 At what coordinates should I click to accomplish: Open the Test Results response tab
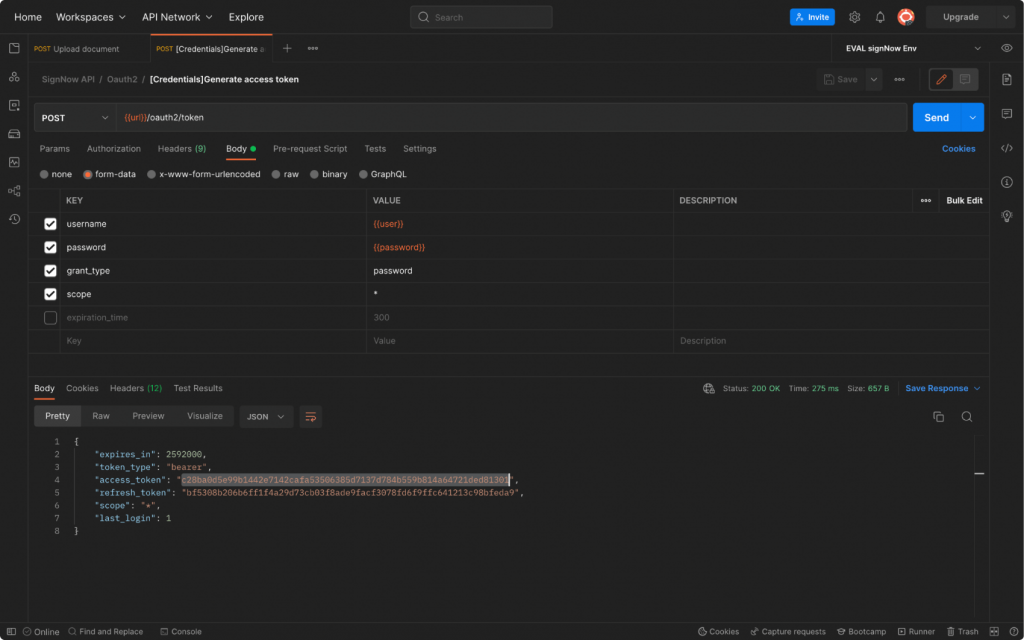pyautogui.click(x=198, y=388)
